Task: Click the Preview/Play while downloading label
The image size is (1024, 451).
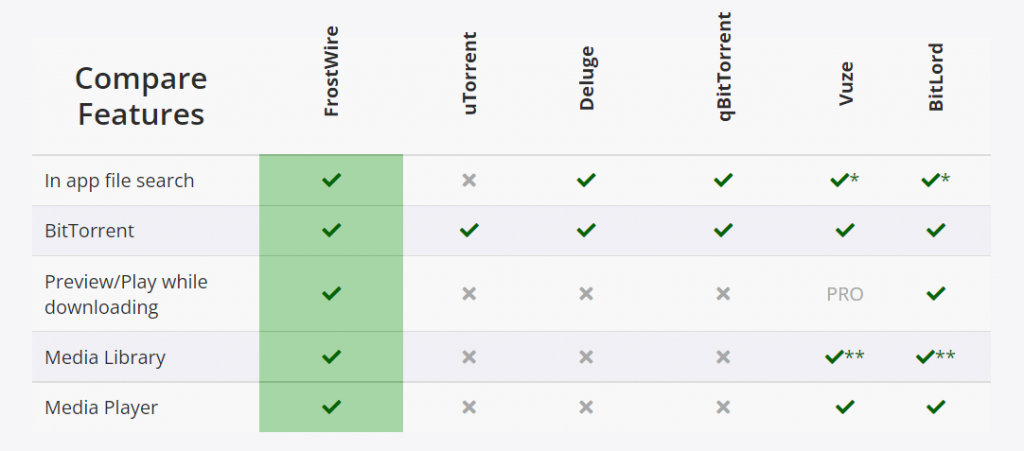Action: point(126,294)
